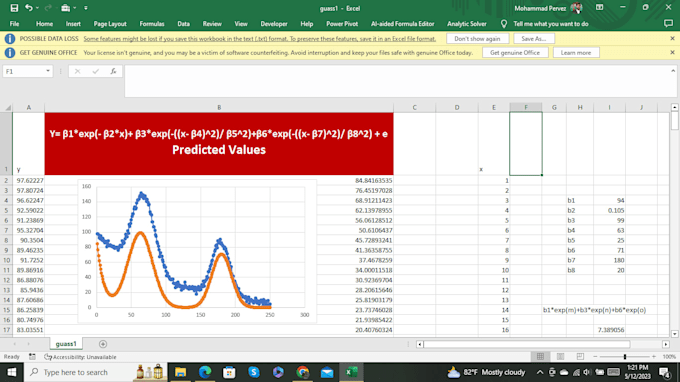Screen dimensions: 680x382
Task: Click the zoom slider handle
Action: point(625,356)
